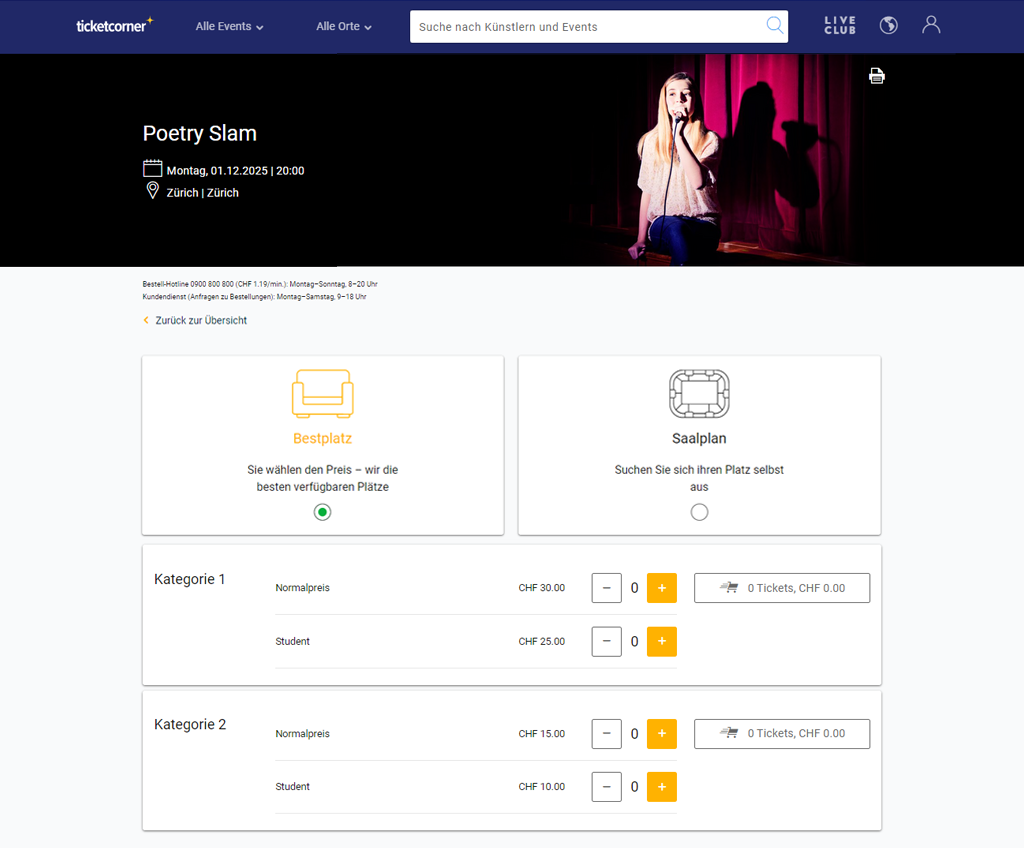Image resolution: width=1024 pixels, height=848 pixels.
Task: Click the CHF 30.00 price
Action: [541, 588]
